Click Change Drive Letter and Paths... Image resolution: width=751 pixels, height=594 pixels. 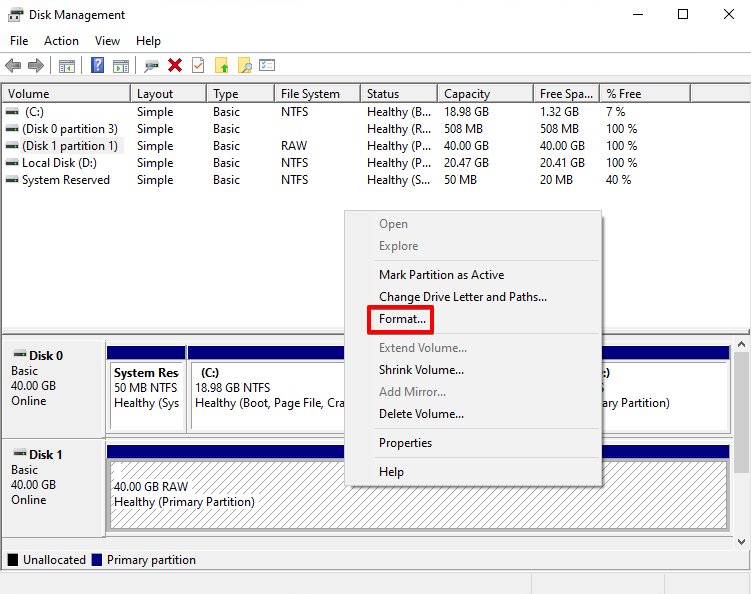pos(462,297)
